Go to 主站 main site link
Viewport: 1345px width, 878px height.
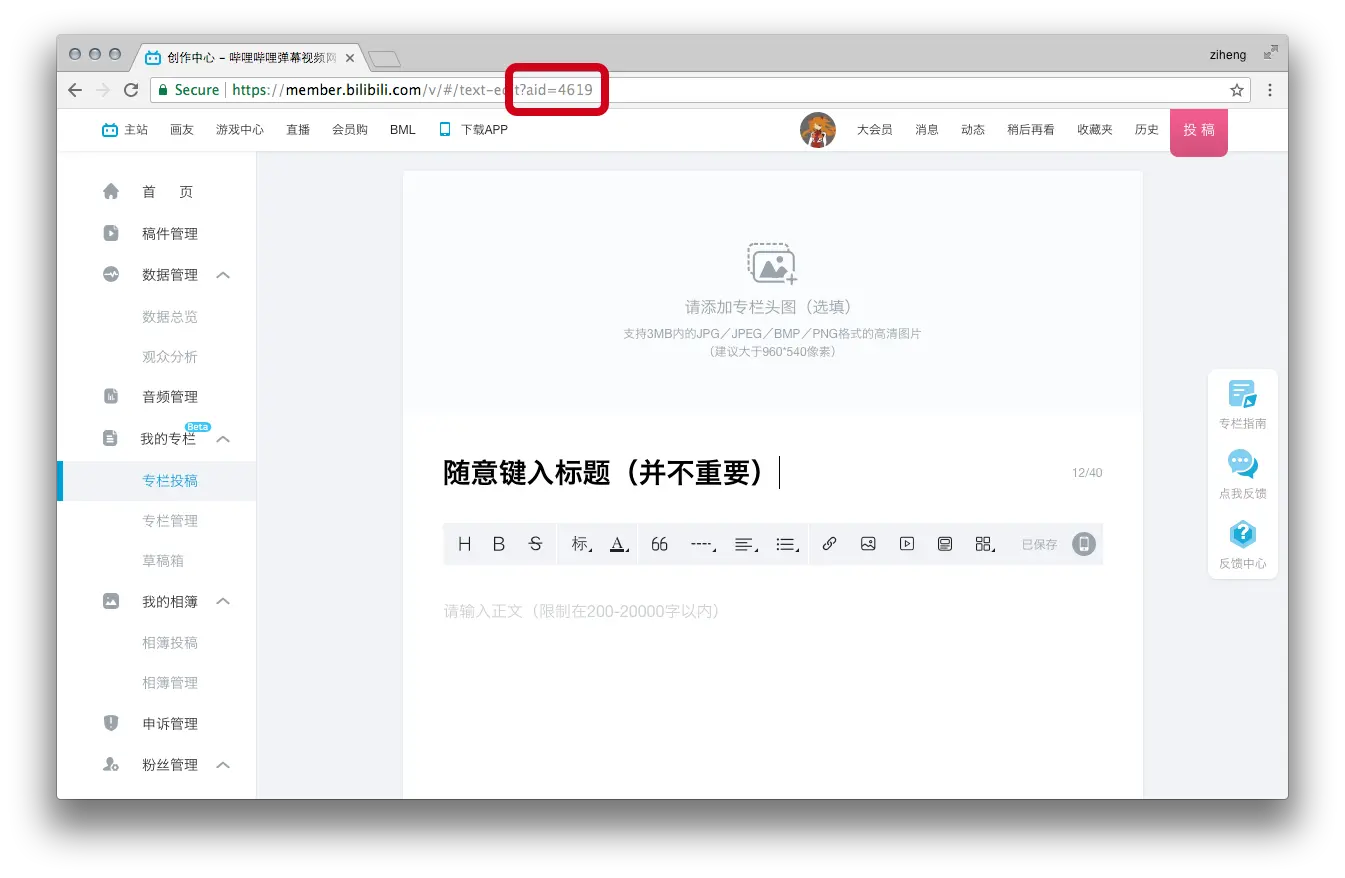tap(125, 130)
